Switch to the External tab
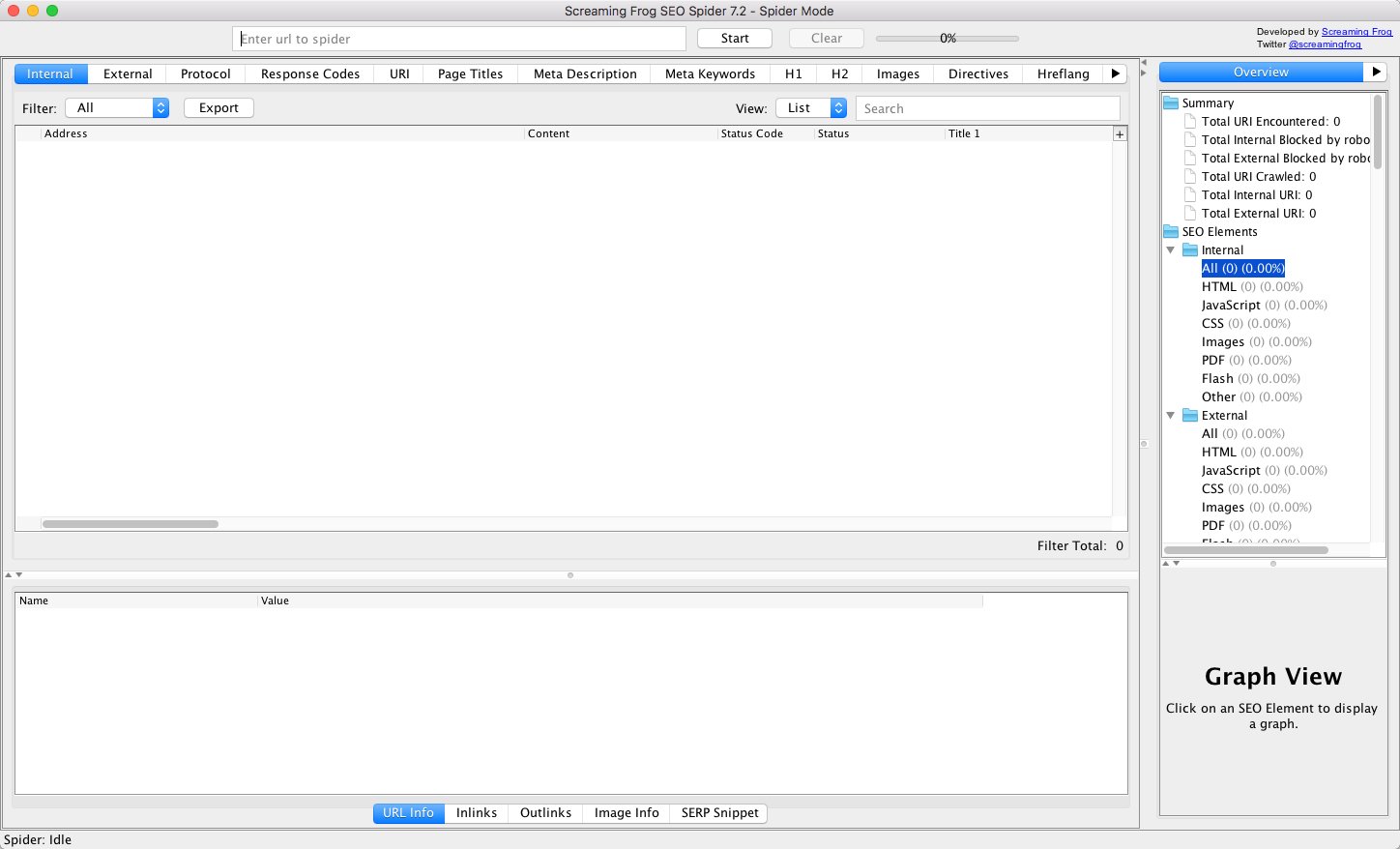Viewport: 1400px width, 849px height. click(x=128, y=73)
